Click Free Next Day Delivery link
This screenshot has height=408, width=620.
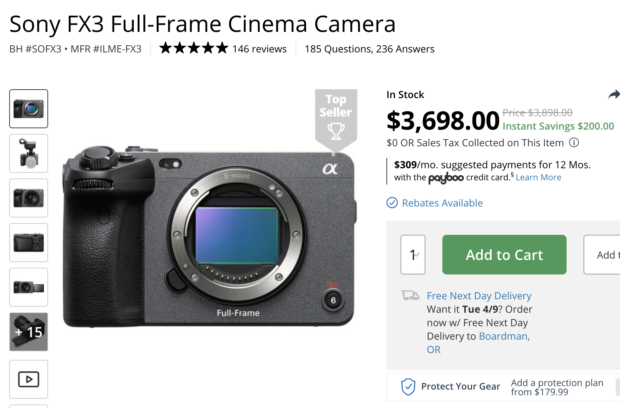479,296
